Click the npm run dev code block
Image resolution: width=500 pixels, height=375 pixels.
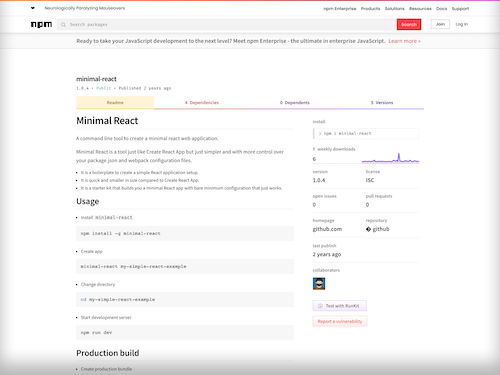pyautogui.click(x=185, y=332)
